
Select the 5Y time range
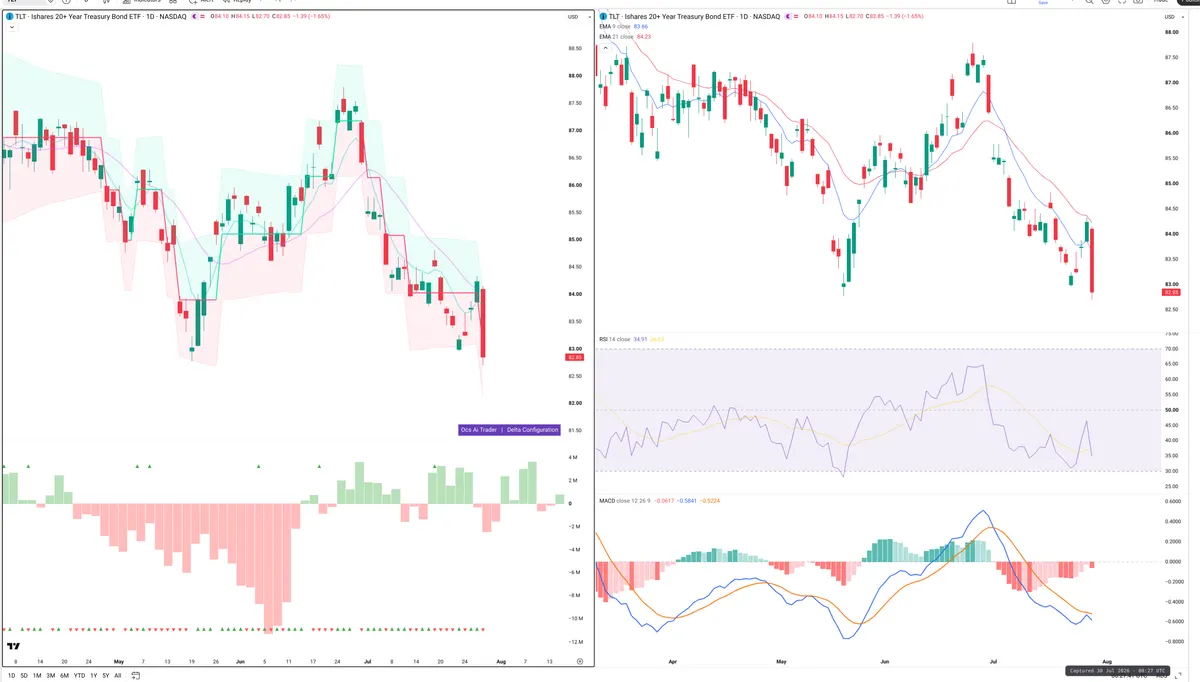[105, 676]
